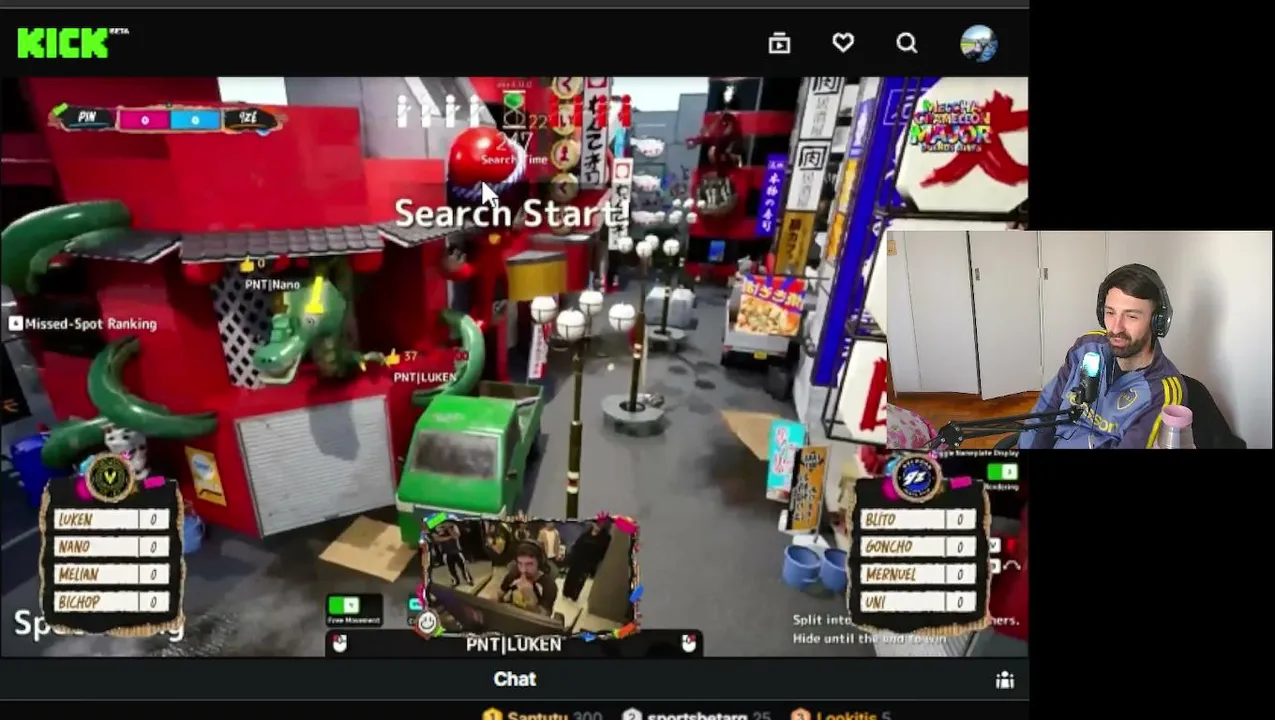Open sportsbetarg's leaderboard entry

point(696,715)
